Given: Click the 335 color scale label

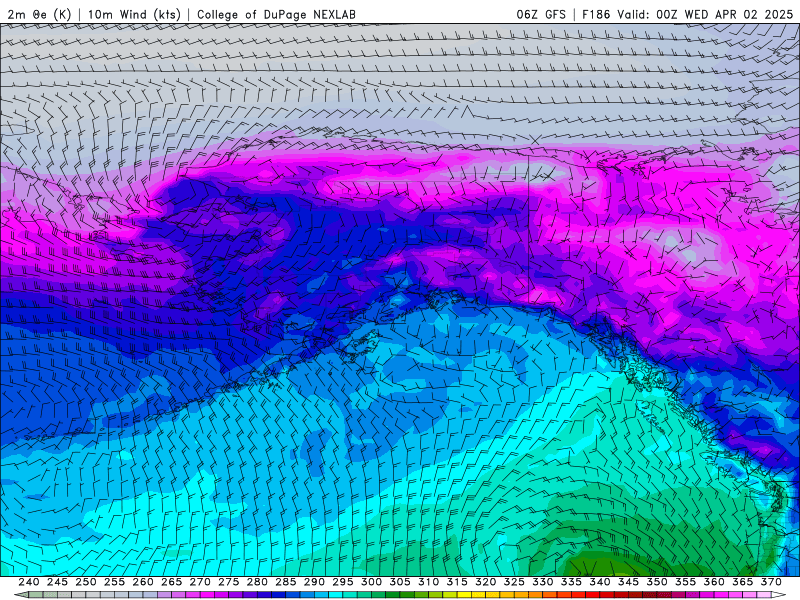Looking at the screenshot, I should click(x=571, y=582).
